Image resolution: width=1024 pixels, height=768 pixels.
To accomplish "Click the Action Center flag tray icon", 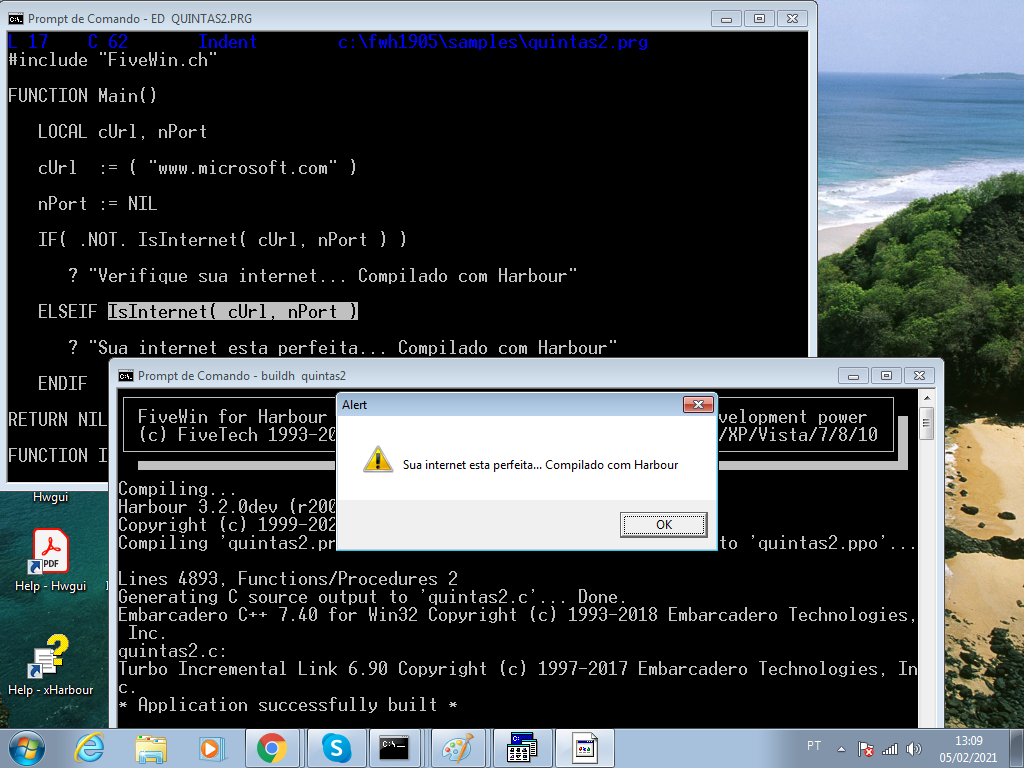I will point(865,749).
